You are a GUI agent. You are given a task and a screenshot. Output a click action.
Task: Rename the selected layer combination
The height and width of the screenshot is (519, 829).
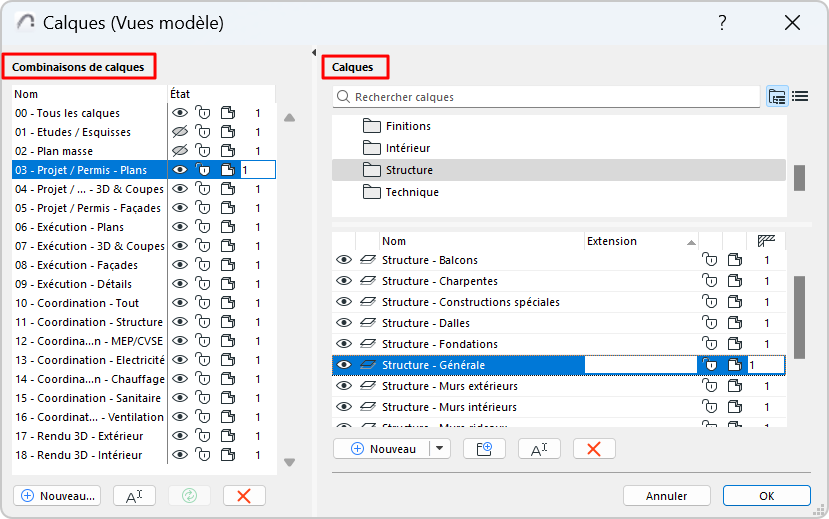[134, 496]
